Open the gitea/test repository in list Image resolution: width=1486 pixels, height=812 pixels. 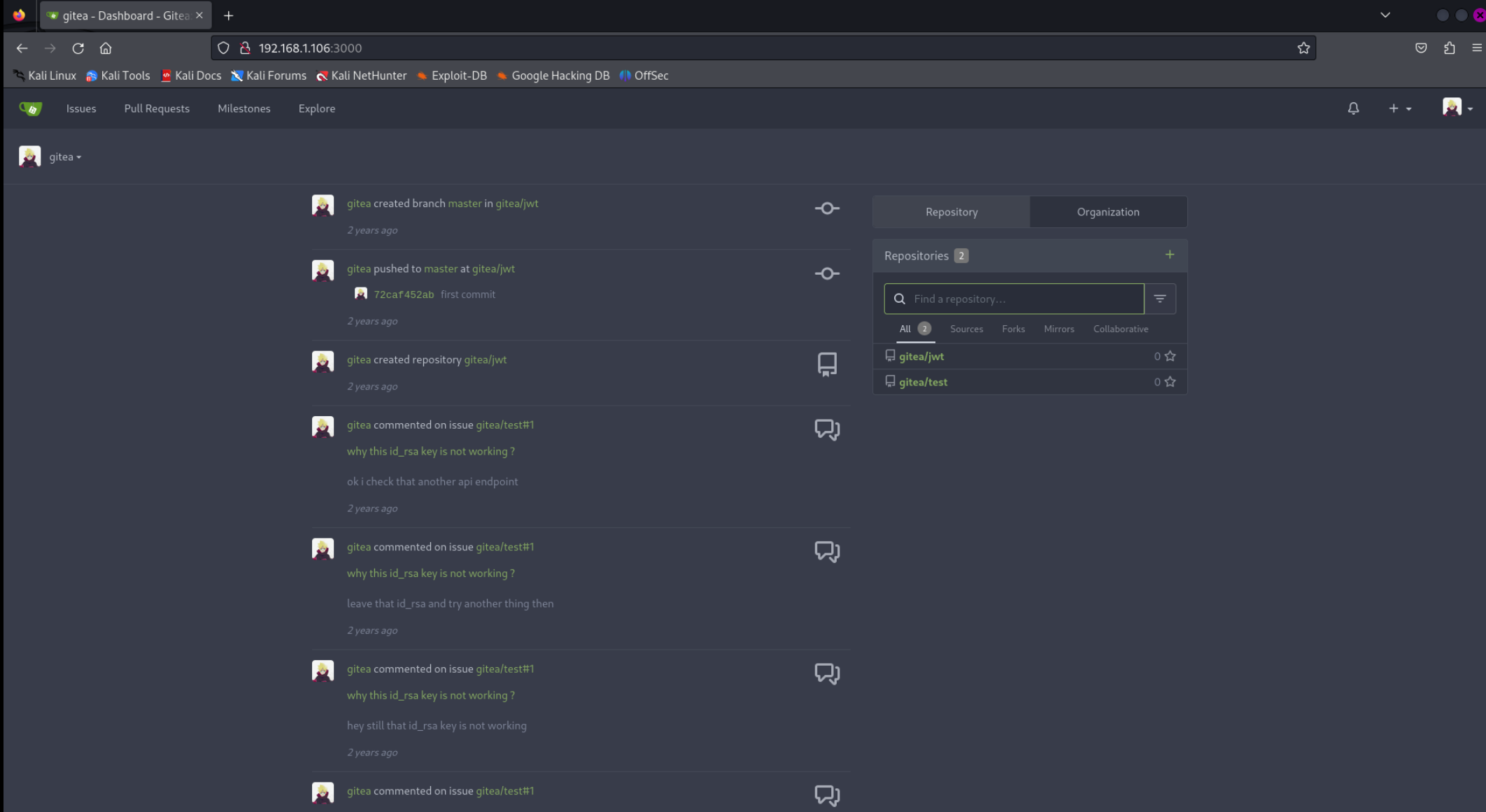click(923, 382)
